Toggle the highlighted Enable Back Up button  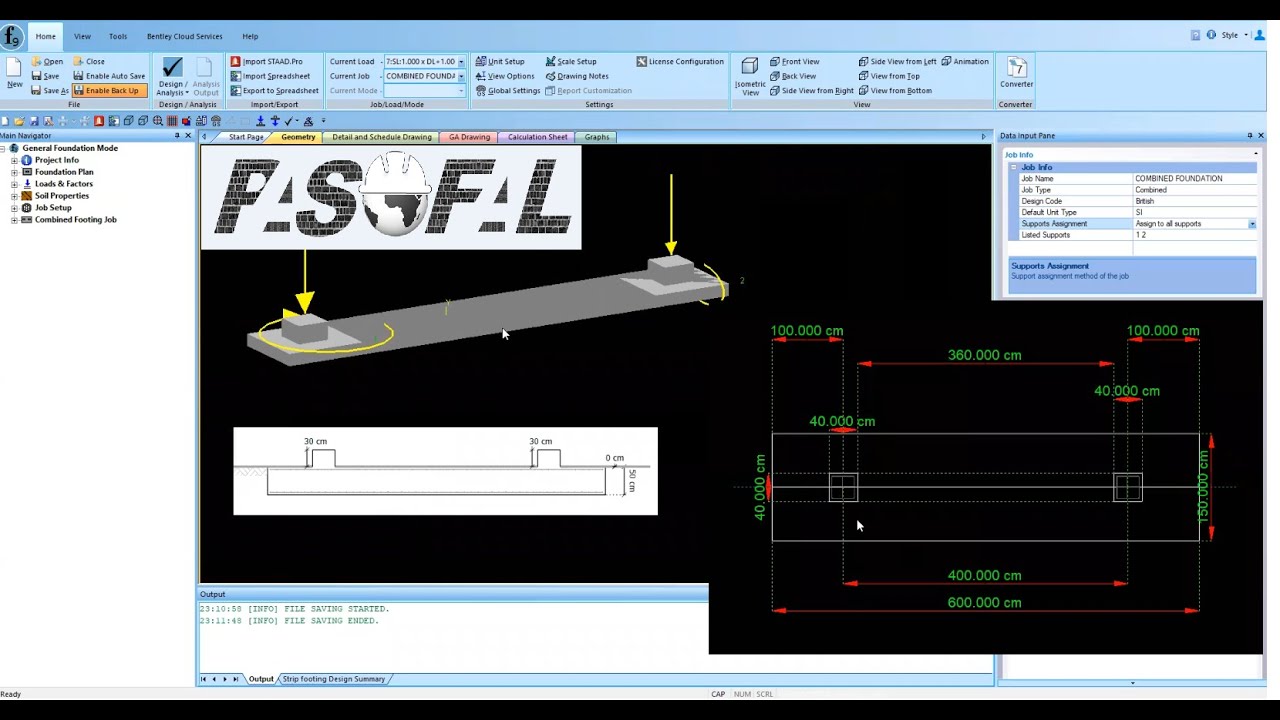[x=109, y=90]
